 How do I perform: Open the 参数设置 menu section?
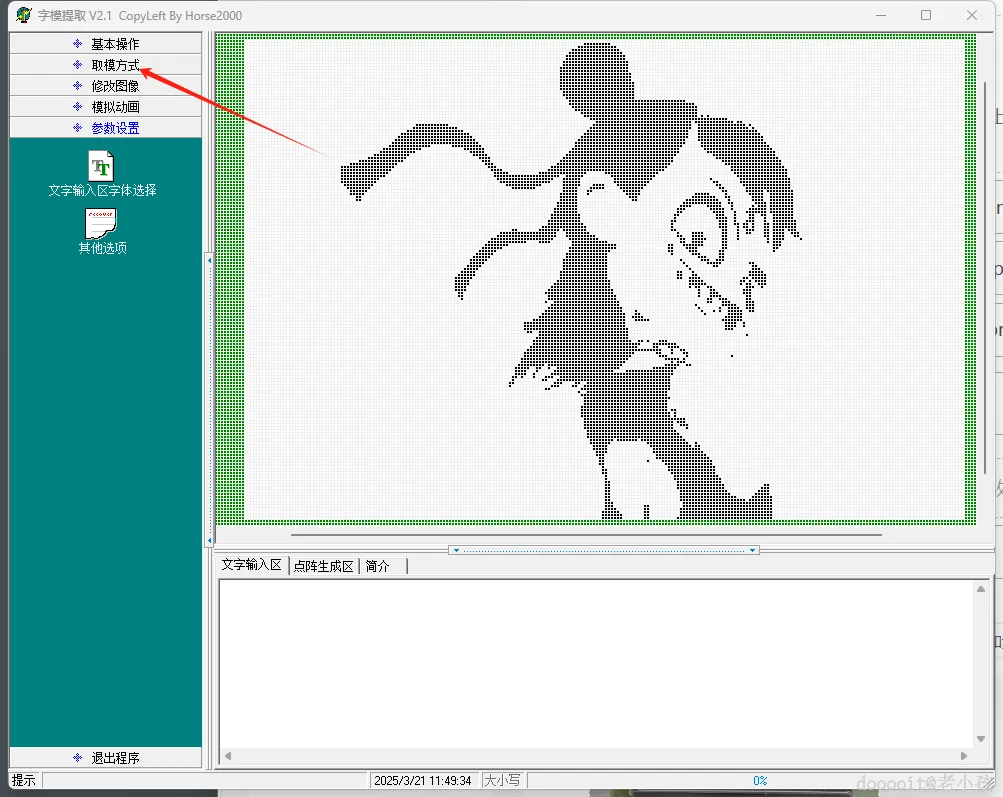pyautogui.click(x=106, y=127)
